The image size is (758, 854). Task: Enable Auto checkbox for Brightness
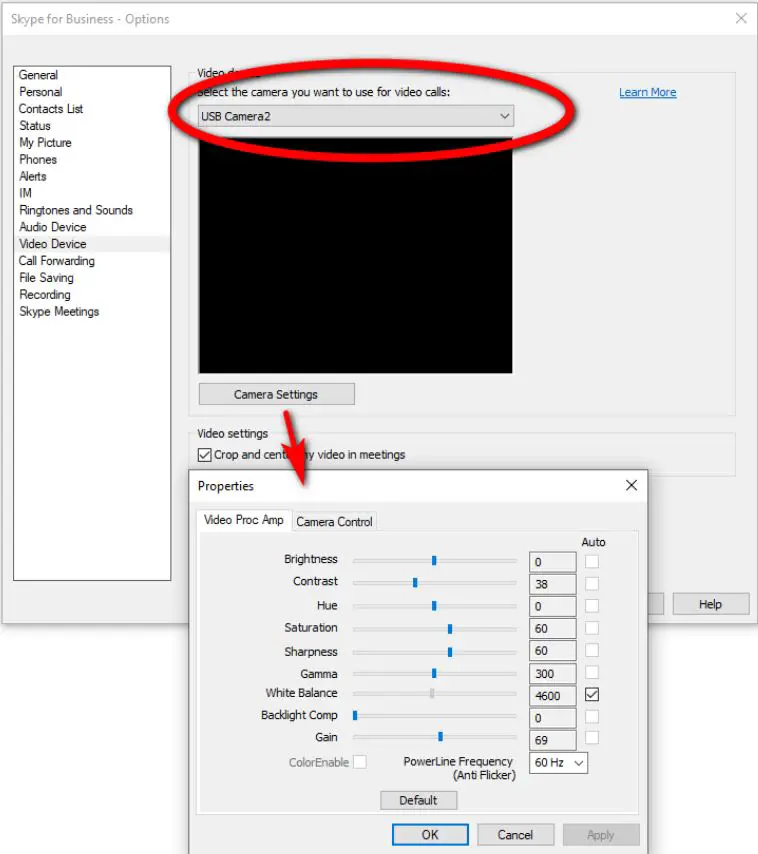click(592, 562)
